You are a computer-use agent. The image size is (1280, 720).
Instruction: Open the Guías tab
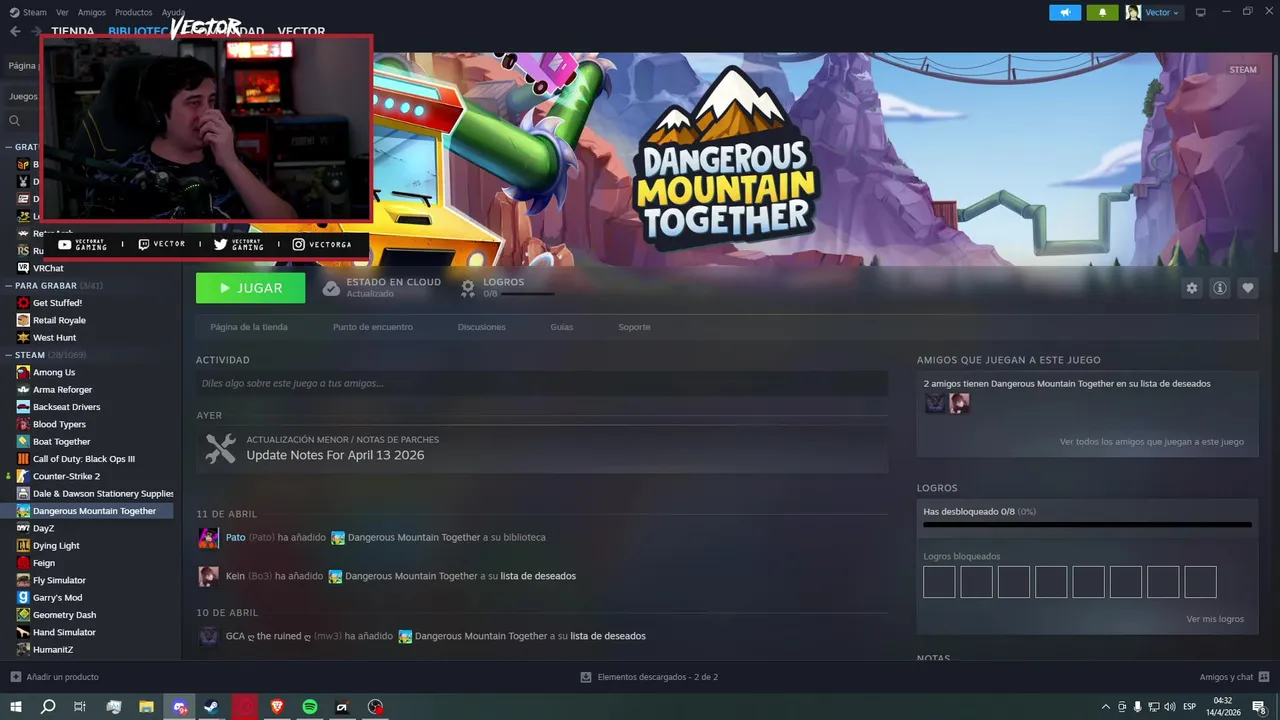coord(561,327)
